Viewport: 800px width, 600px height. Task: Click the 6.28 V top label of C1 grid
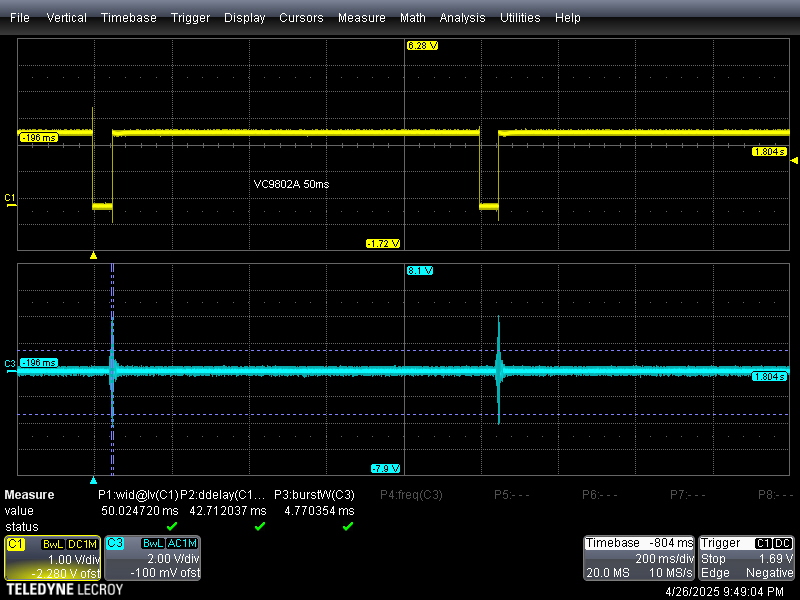click(x=422, y=45)
